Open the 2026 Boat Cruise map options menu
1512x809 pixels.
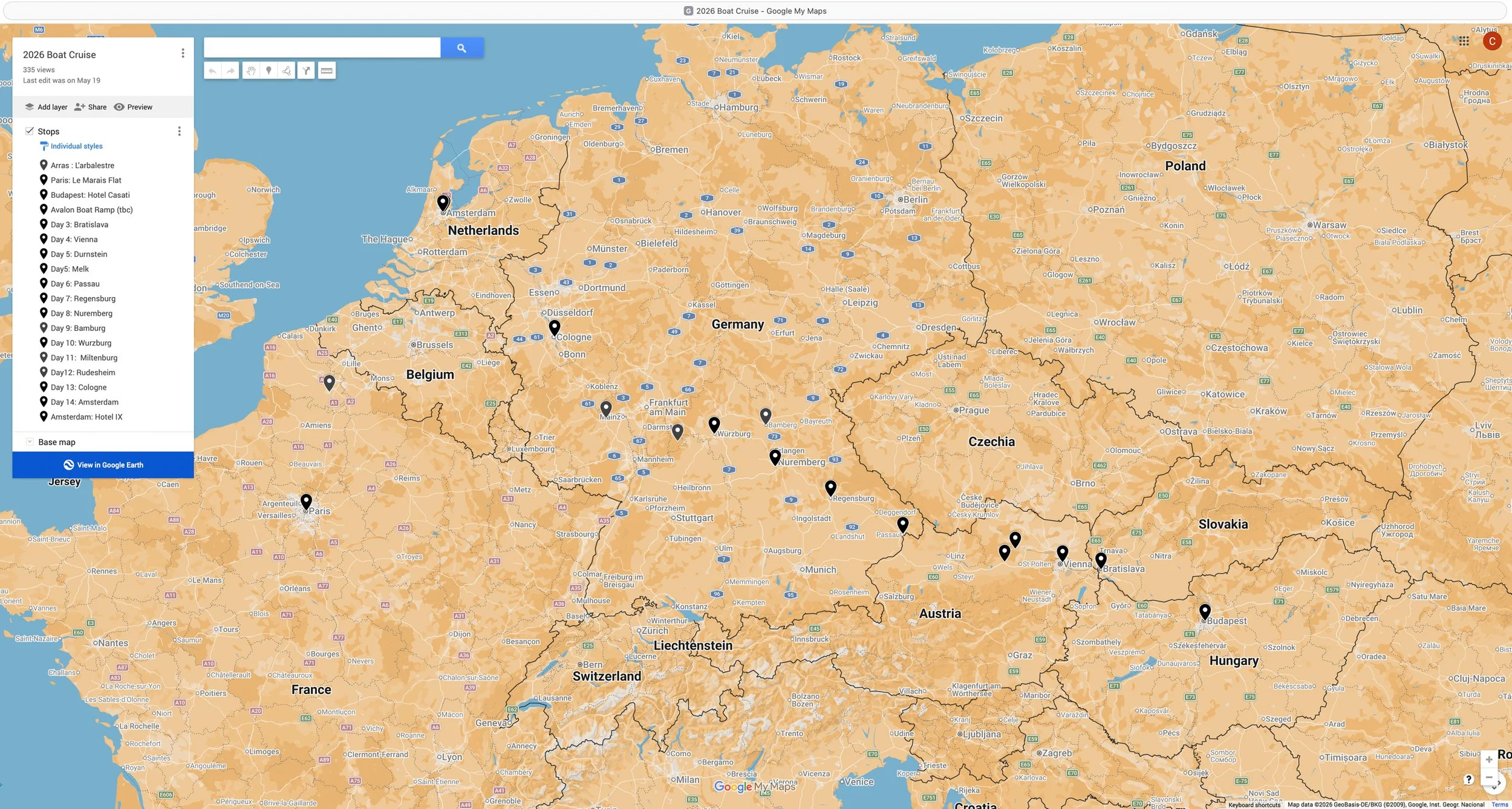183,53
